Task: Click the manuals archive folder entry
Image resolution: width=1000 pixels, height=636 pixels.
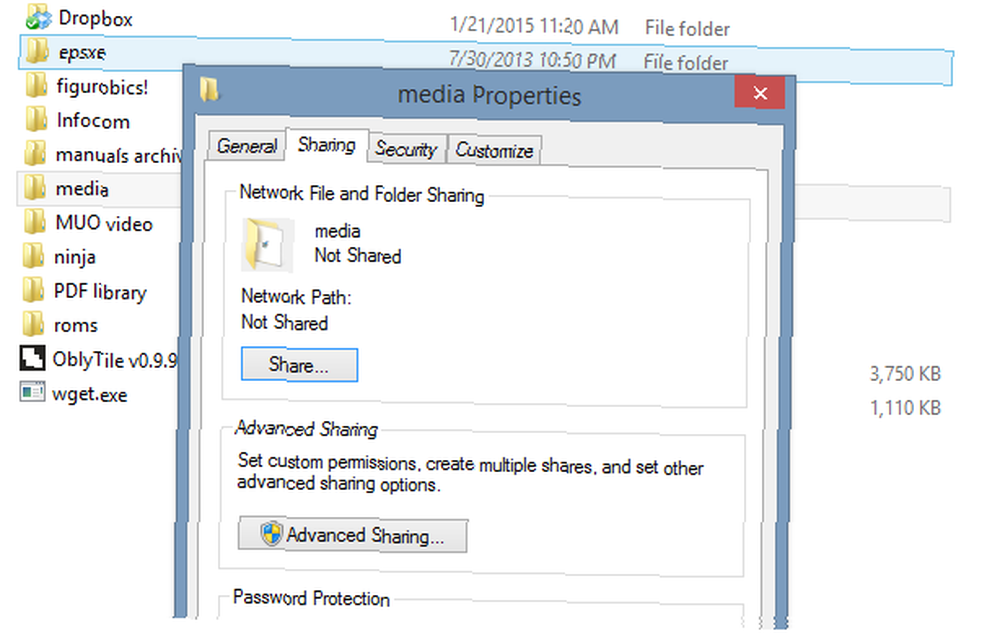Action: [x=102, y=154]
